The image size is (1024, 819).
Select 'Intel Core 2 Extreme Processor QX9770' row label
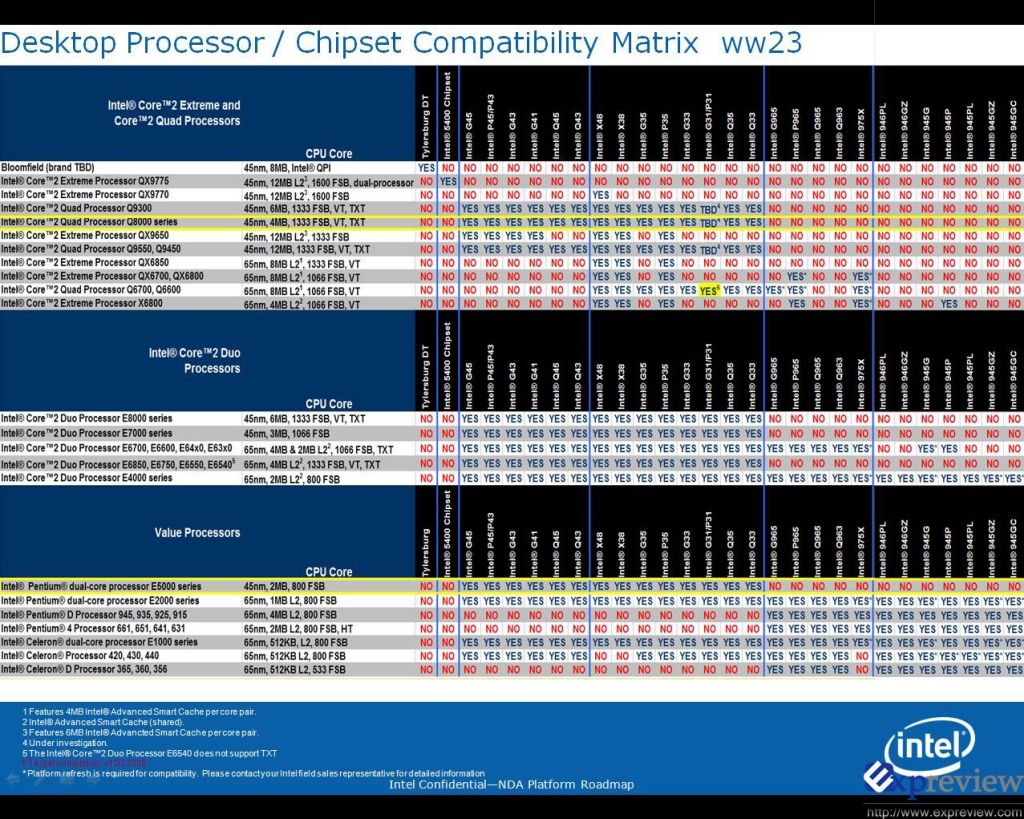click(x=85, y=195)
